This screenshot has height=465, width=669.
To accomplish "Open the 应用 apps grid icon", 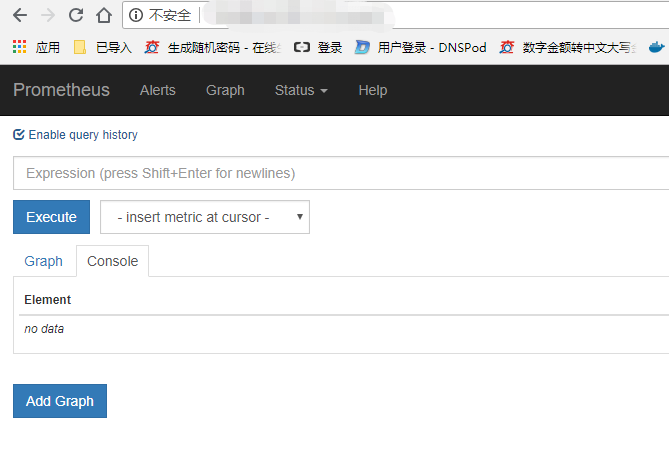I will coord(19,47).
